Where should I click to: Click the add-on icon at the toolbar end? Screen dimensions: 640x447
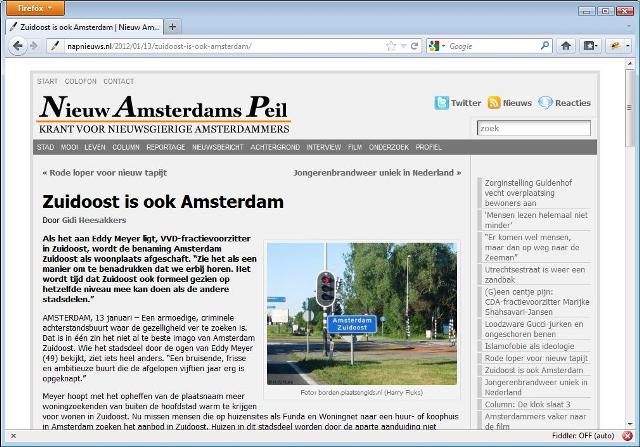click(x=616, y=46)
